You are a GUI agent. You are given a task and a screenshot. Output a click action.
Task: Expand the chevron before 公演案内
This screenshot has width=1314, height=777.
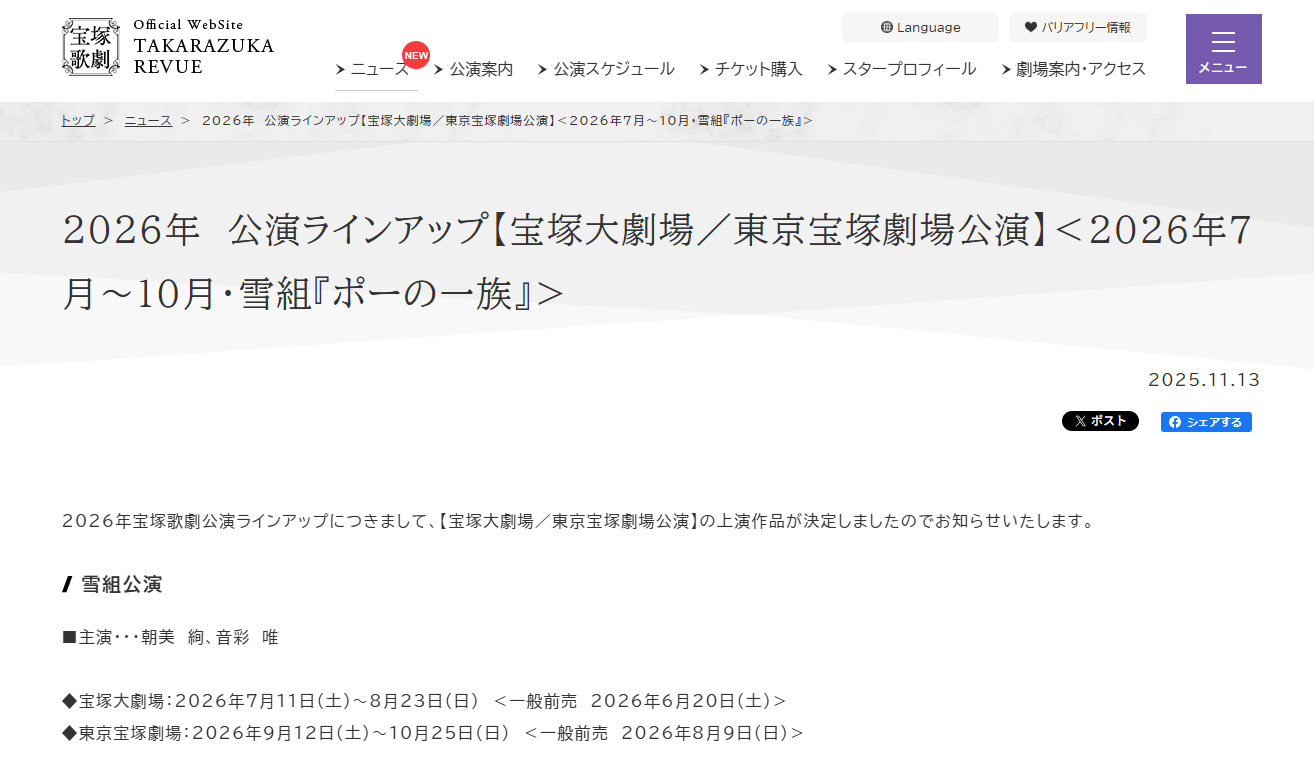(440, 69)
